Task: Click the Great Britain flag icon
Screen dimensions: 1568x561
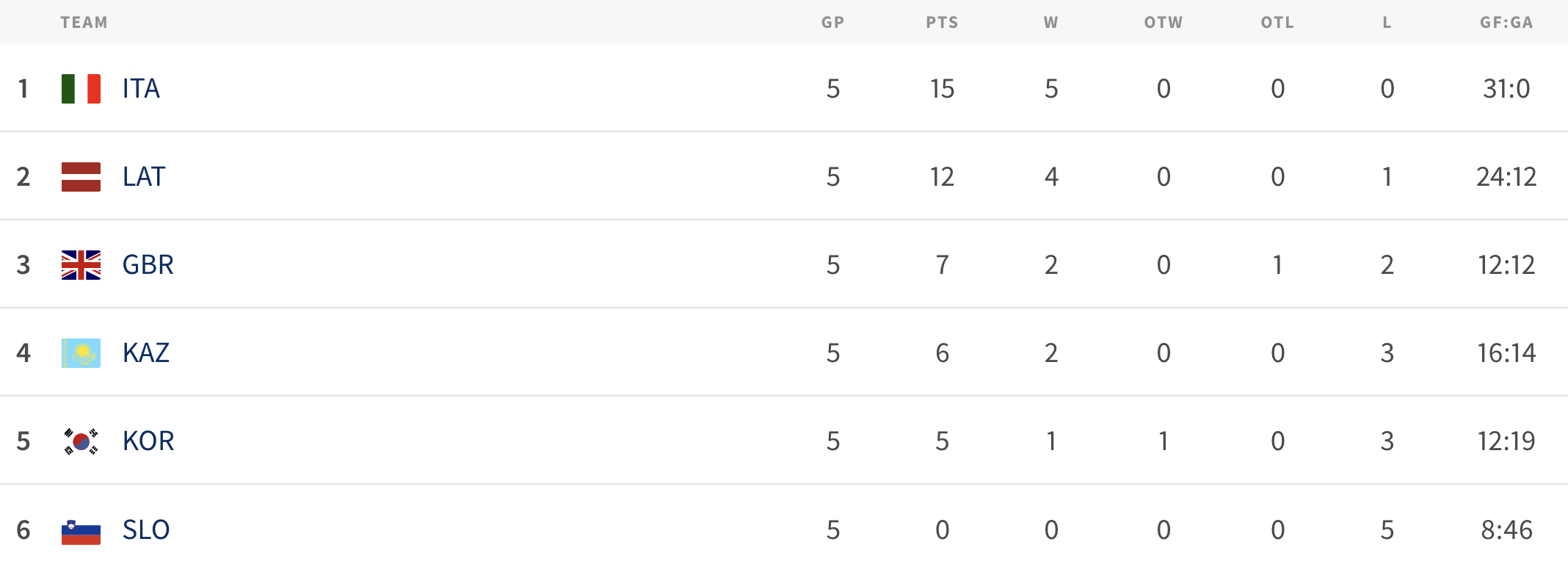Action: (x=81, y=265)
